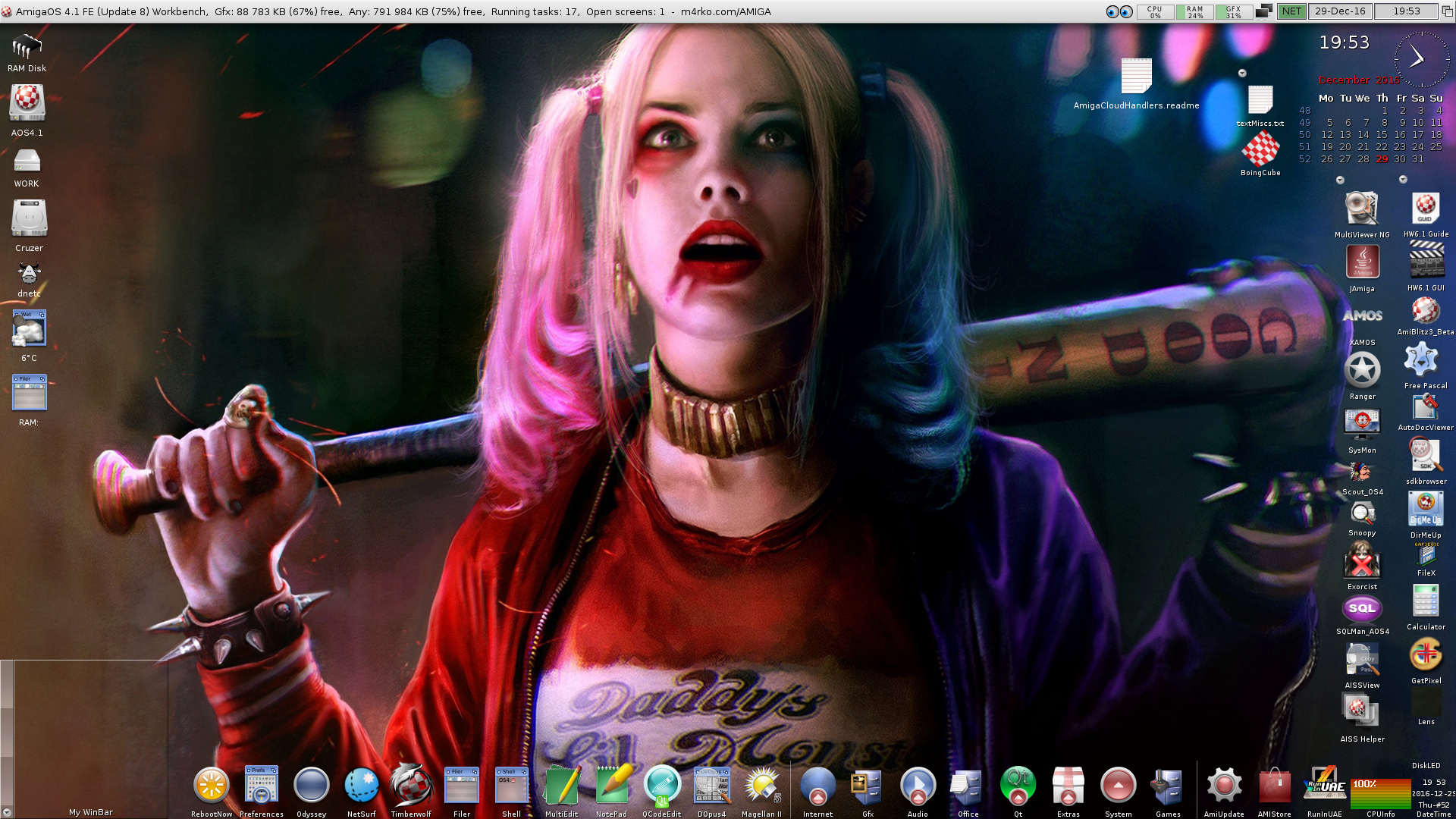Viewport: 1456px width, 819px height.
Task: Select December 29 on the calendar widget
Action: coord(1382,159)
